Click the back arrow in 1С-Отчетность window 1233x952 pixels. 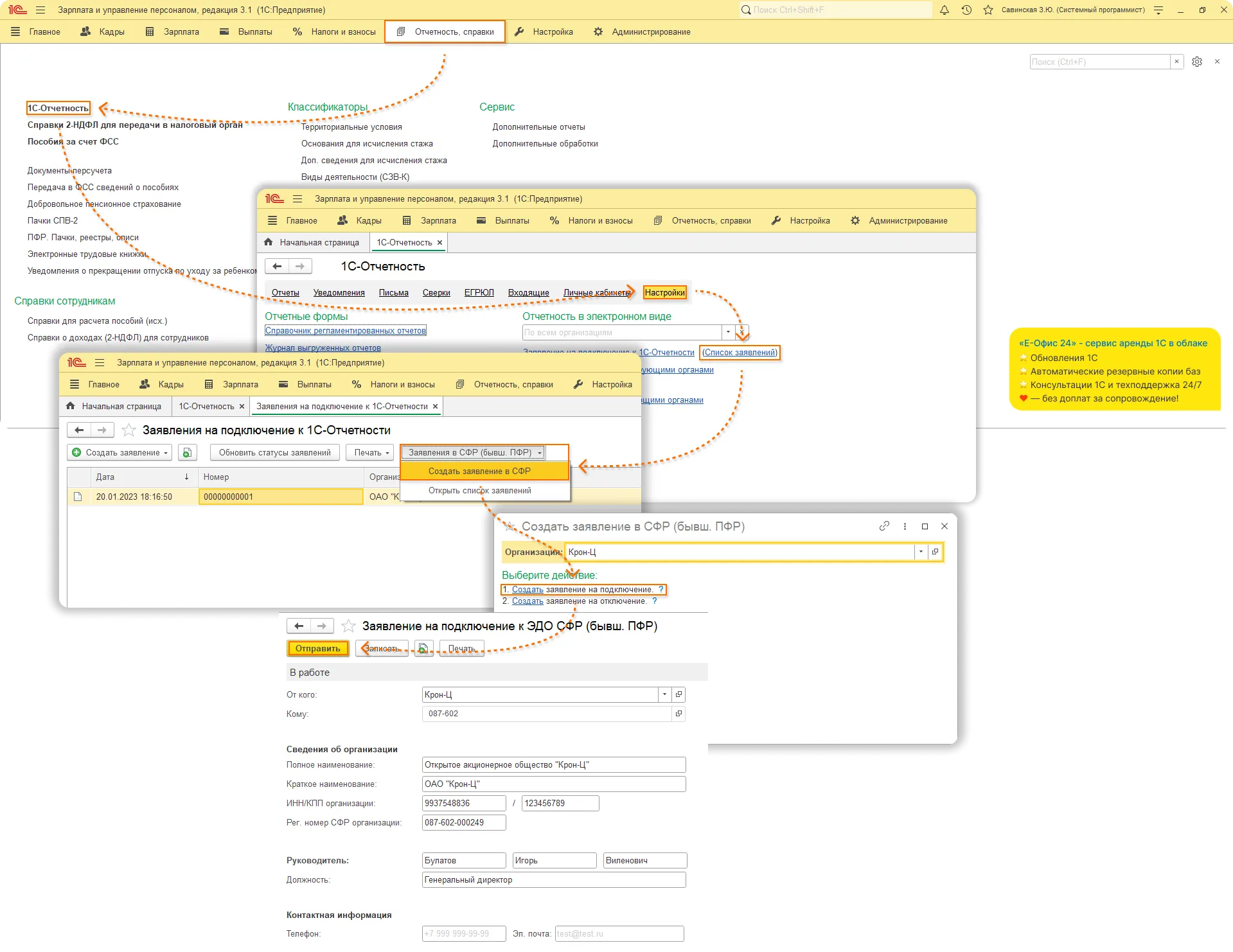click(277, 266)
